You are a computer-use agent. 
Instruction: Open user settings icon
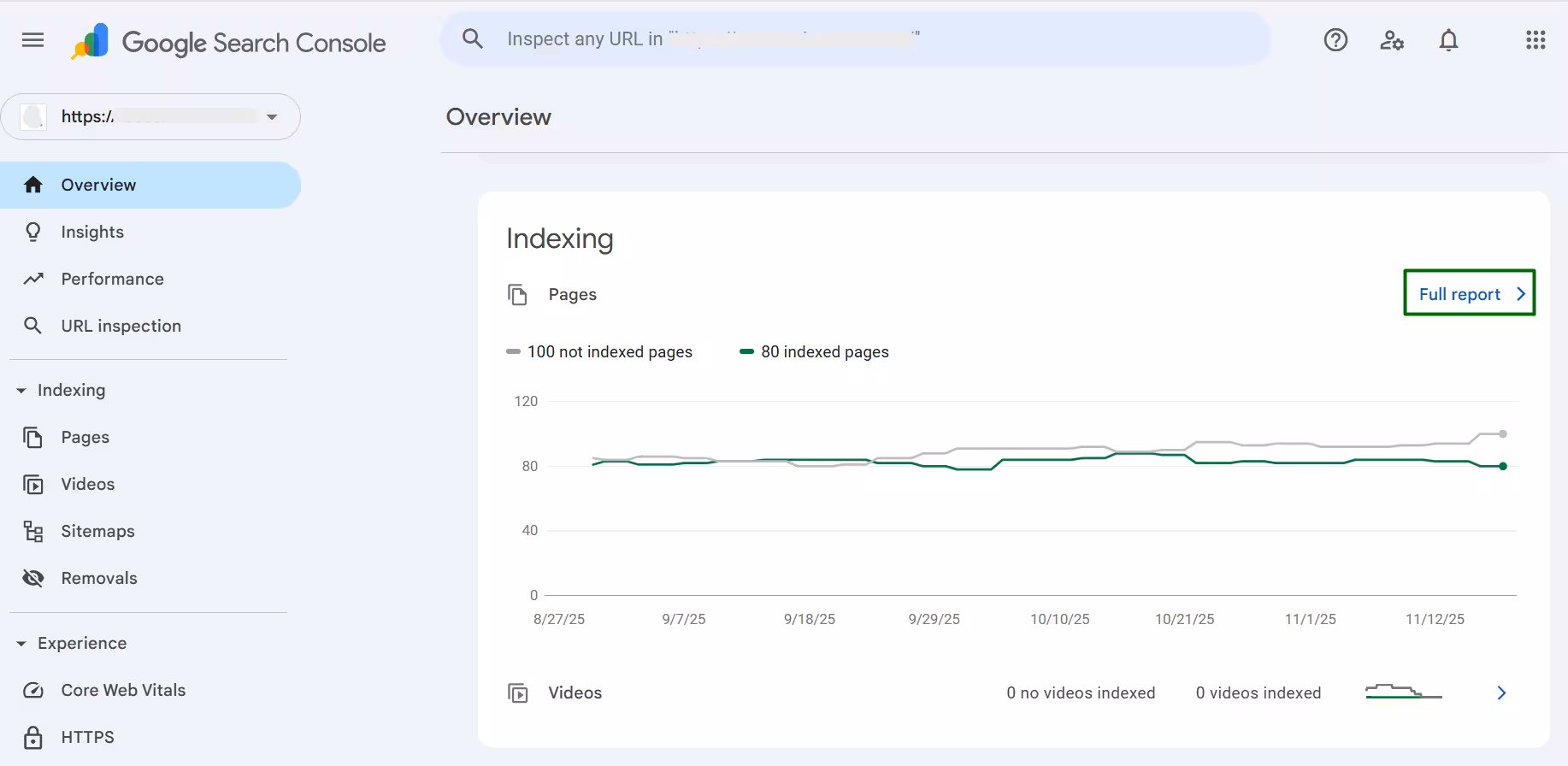(x=1392, y=40)
